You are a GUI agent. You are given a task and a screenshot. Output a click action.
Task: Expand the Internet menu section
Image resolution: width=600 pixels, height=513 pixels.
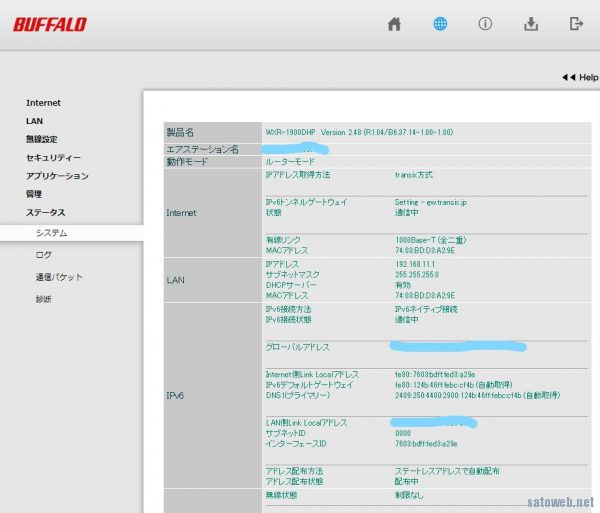coord(43,103)
